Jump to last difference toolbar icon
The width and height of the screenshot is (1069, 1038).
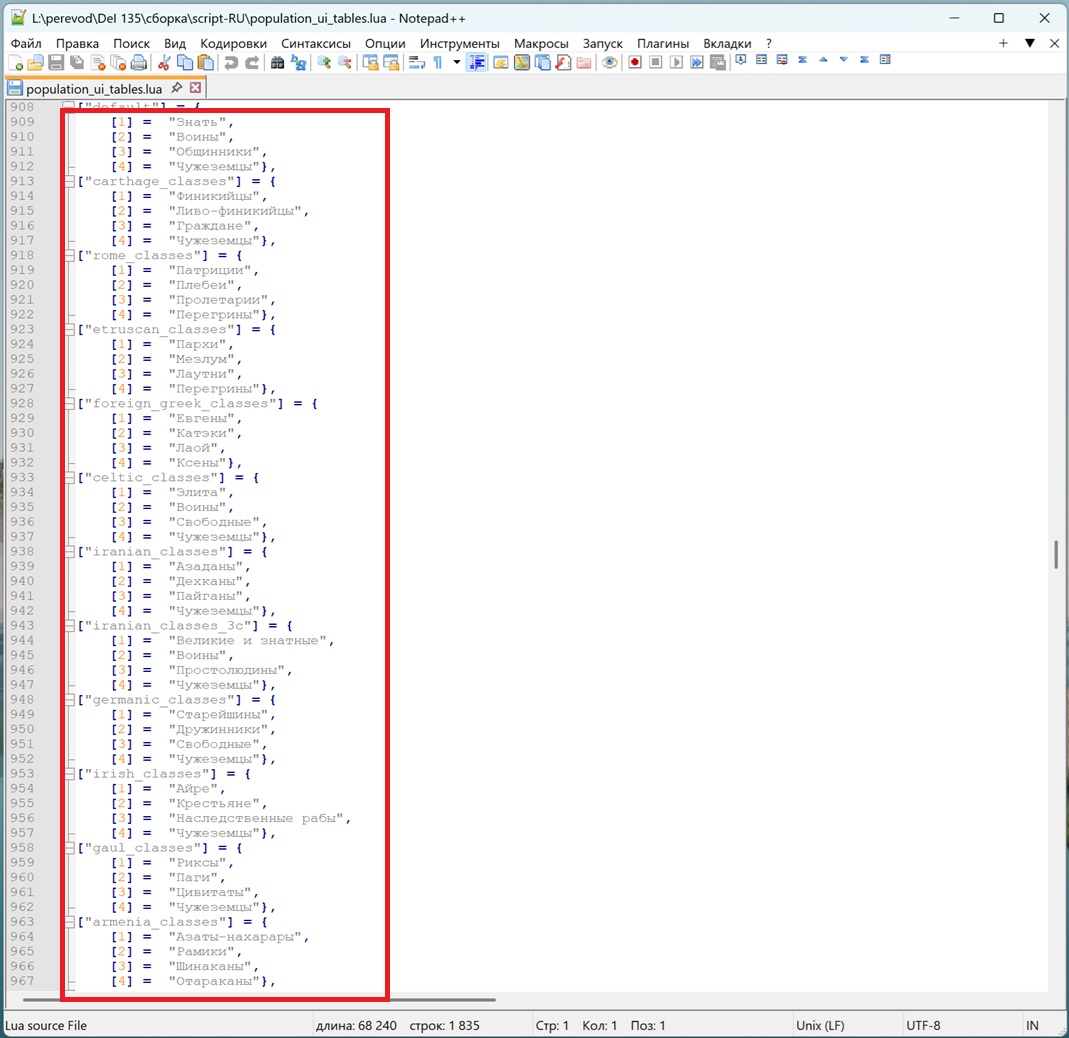[x=864, y=60]
